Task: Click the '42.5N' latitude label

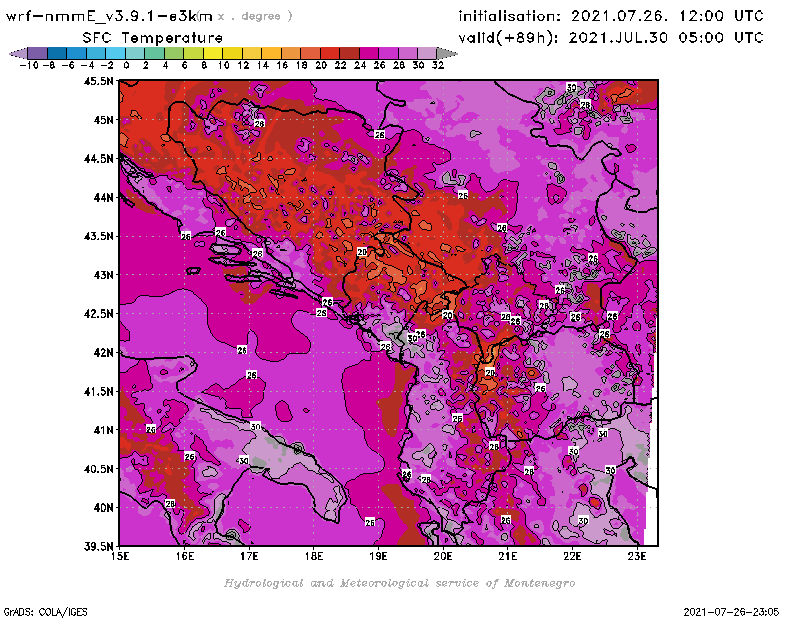Action: point(98,314)
